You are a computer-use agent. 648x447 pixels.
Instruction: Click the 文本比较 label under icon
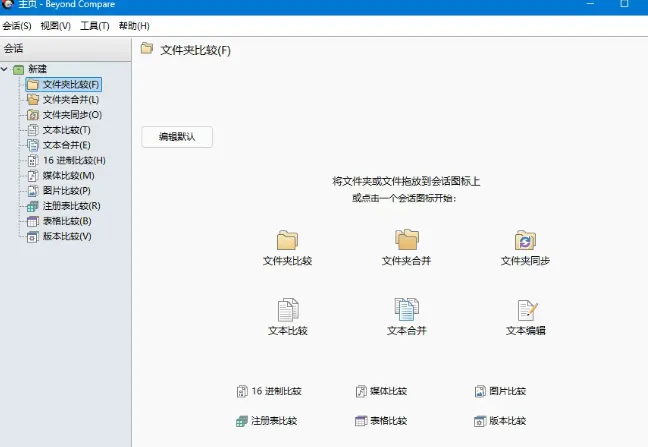[288, 330]
